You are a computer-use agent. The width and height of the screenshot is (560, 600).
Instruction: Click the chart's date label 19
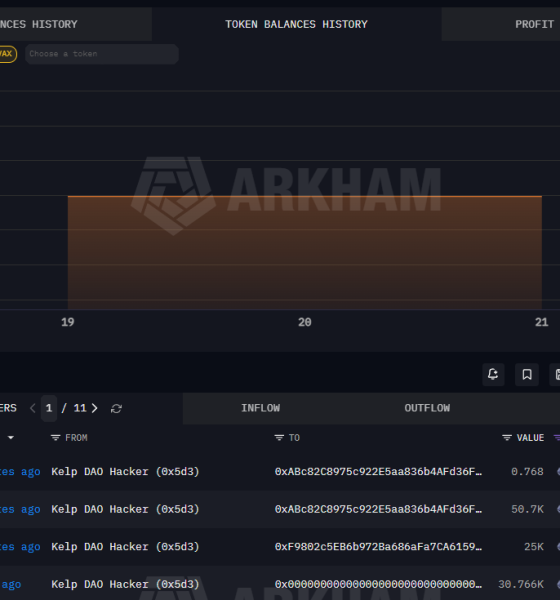pyautogui.click(x=68, y=322)
